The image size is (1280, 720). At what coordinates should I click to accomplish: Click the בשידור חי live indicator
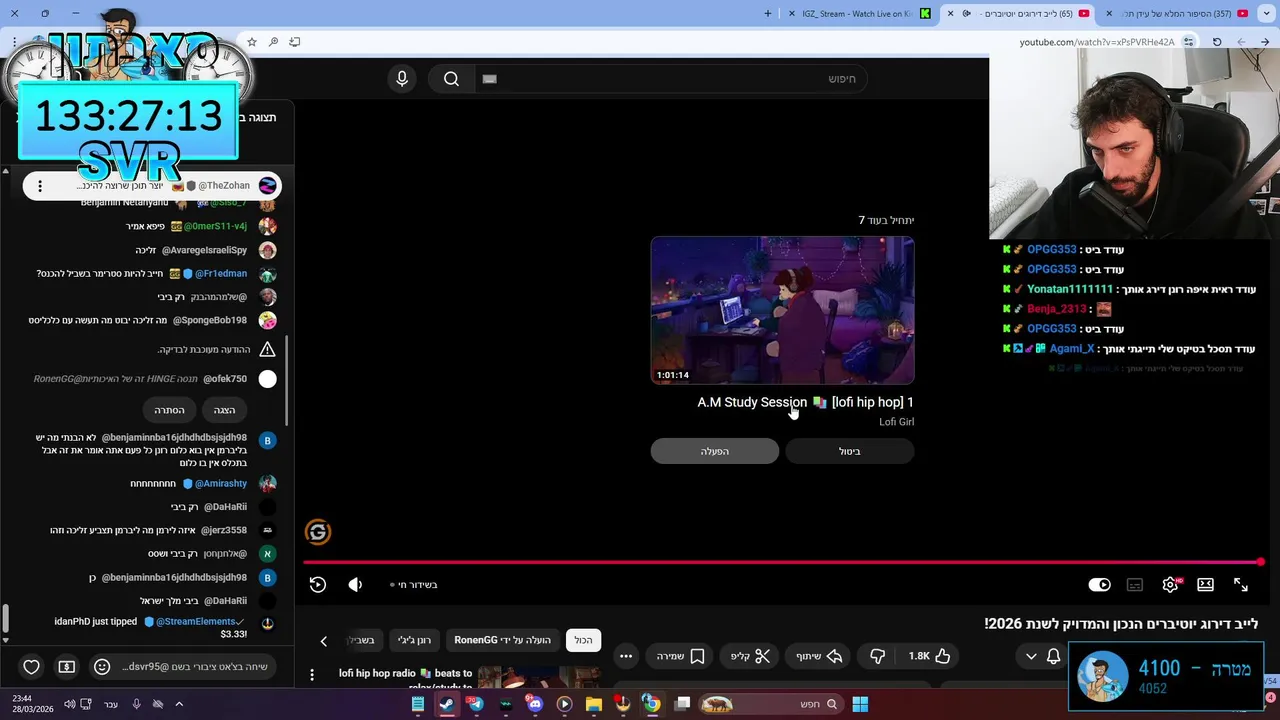pyautogui.click(x=413, y=585)
